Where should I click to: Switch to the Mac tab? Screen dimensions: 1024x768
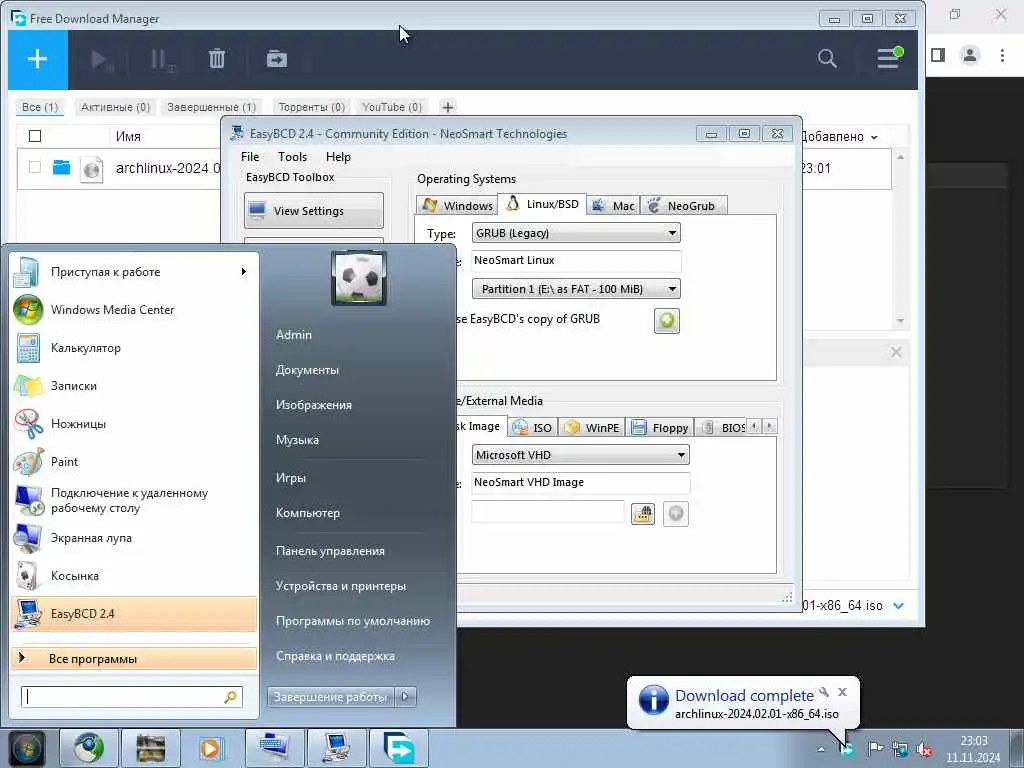(613, 205)
